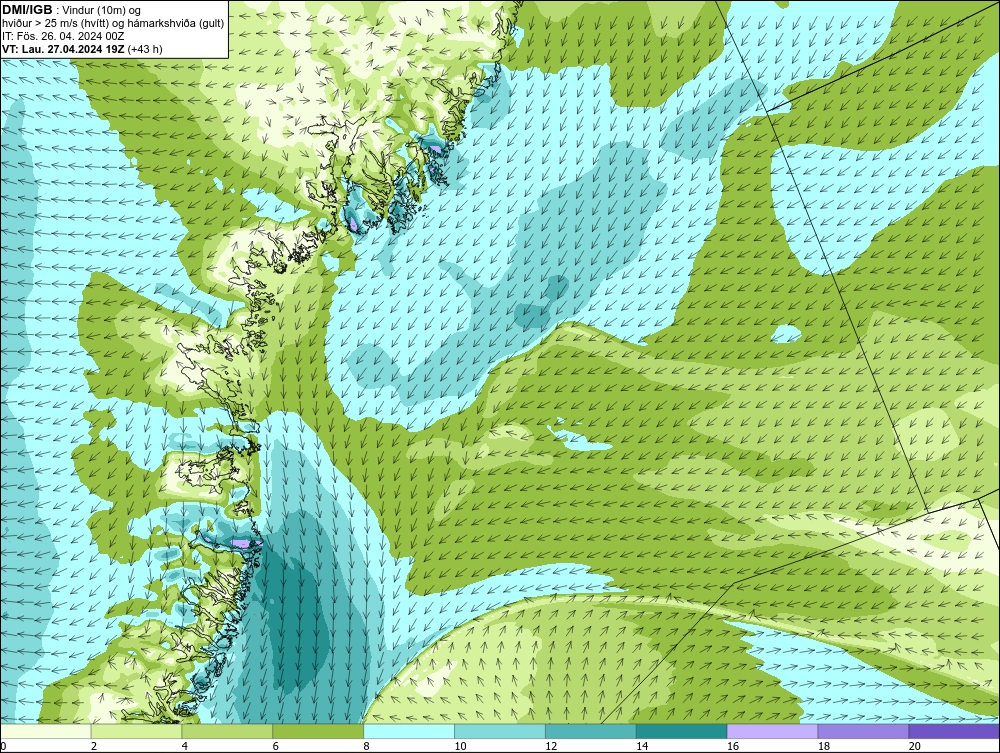Select the above 20 m/s dark purple swatch
The image size is (1000, 753).
954,731
